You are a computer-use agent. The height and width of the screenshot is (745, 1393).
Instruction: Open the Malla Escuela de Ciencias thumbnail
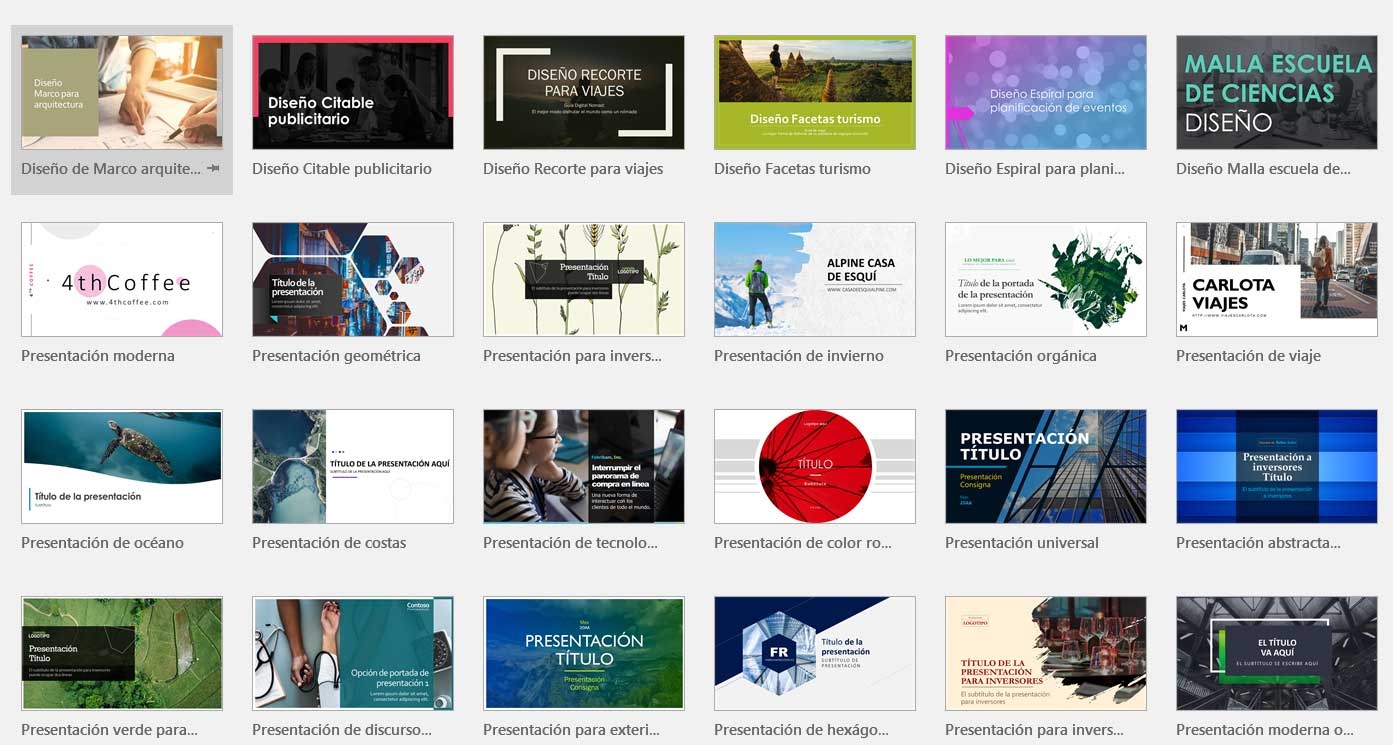coord(1277,92)
